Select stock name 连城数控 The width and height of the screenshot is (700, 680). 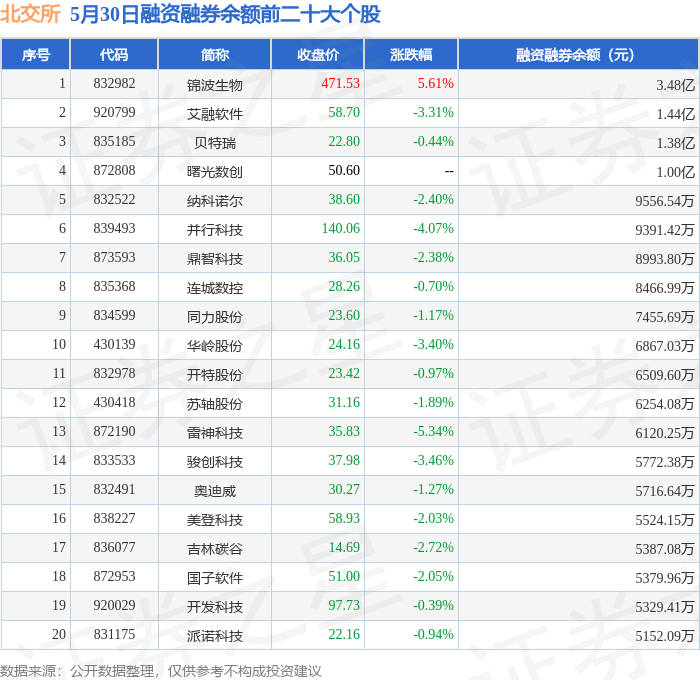[x=215, y=288]
